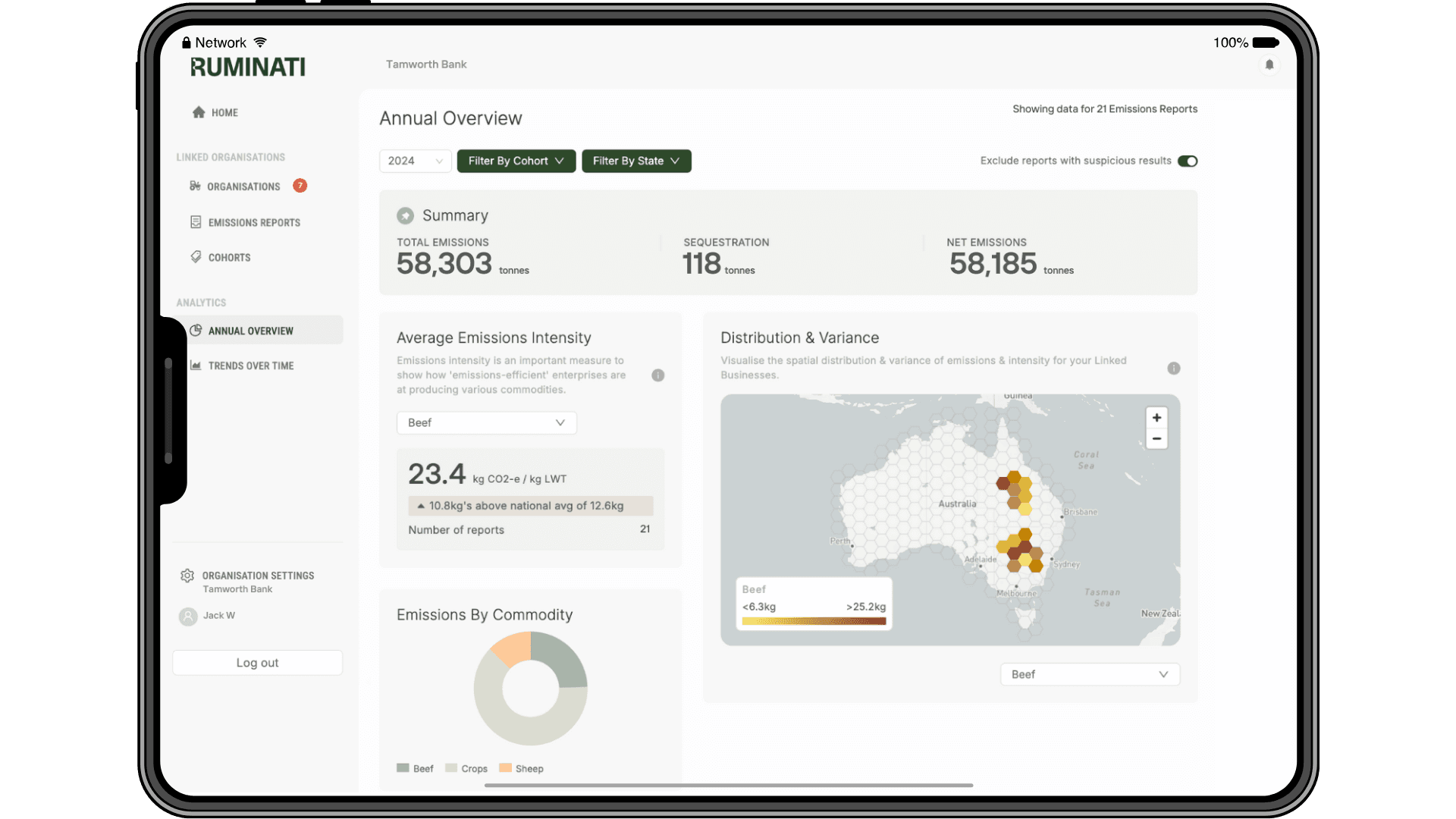Screen dimensions: 1456x819
Task: Open the notifications bell
Action: coord(1269,64)
